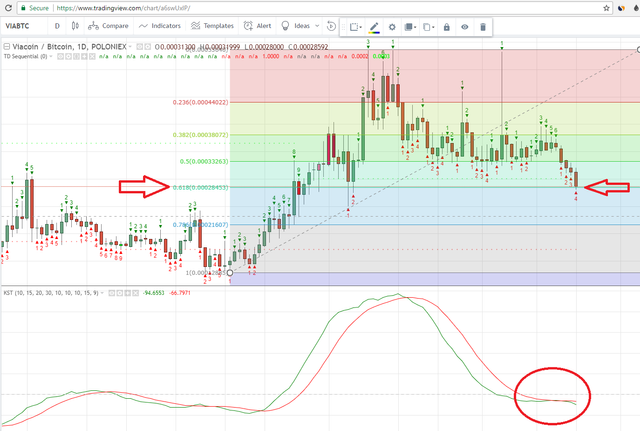Click the Indicators line icon

[143, 26]
